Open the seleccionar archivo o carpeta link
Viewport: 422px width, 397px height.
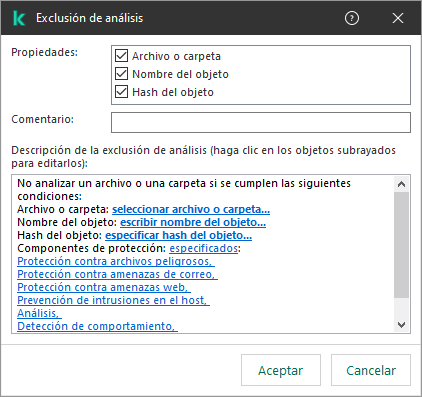click(191, 209)
